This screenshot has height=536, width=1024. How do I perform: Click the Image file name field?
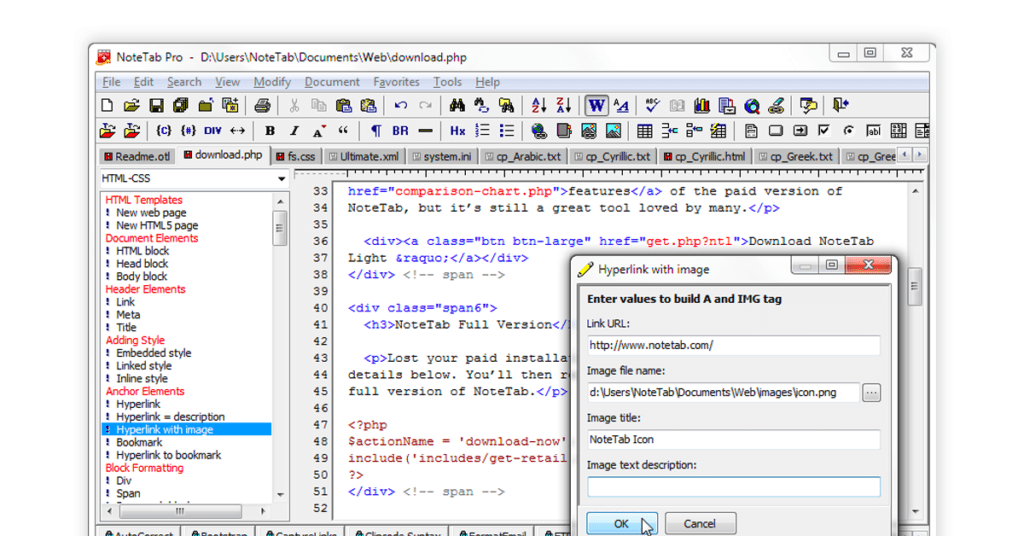723,392
